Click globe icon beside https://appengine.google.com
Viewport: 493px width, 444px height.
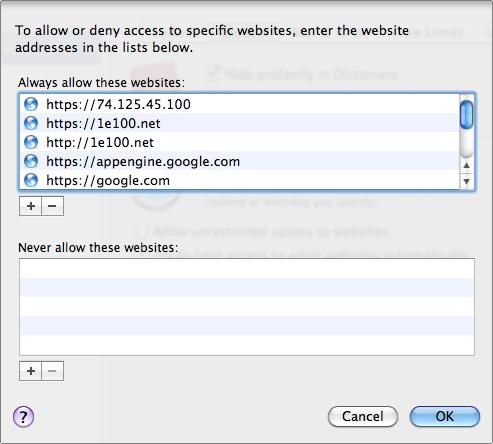(x=31, y=161)
